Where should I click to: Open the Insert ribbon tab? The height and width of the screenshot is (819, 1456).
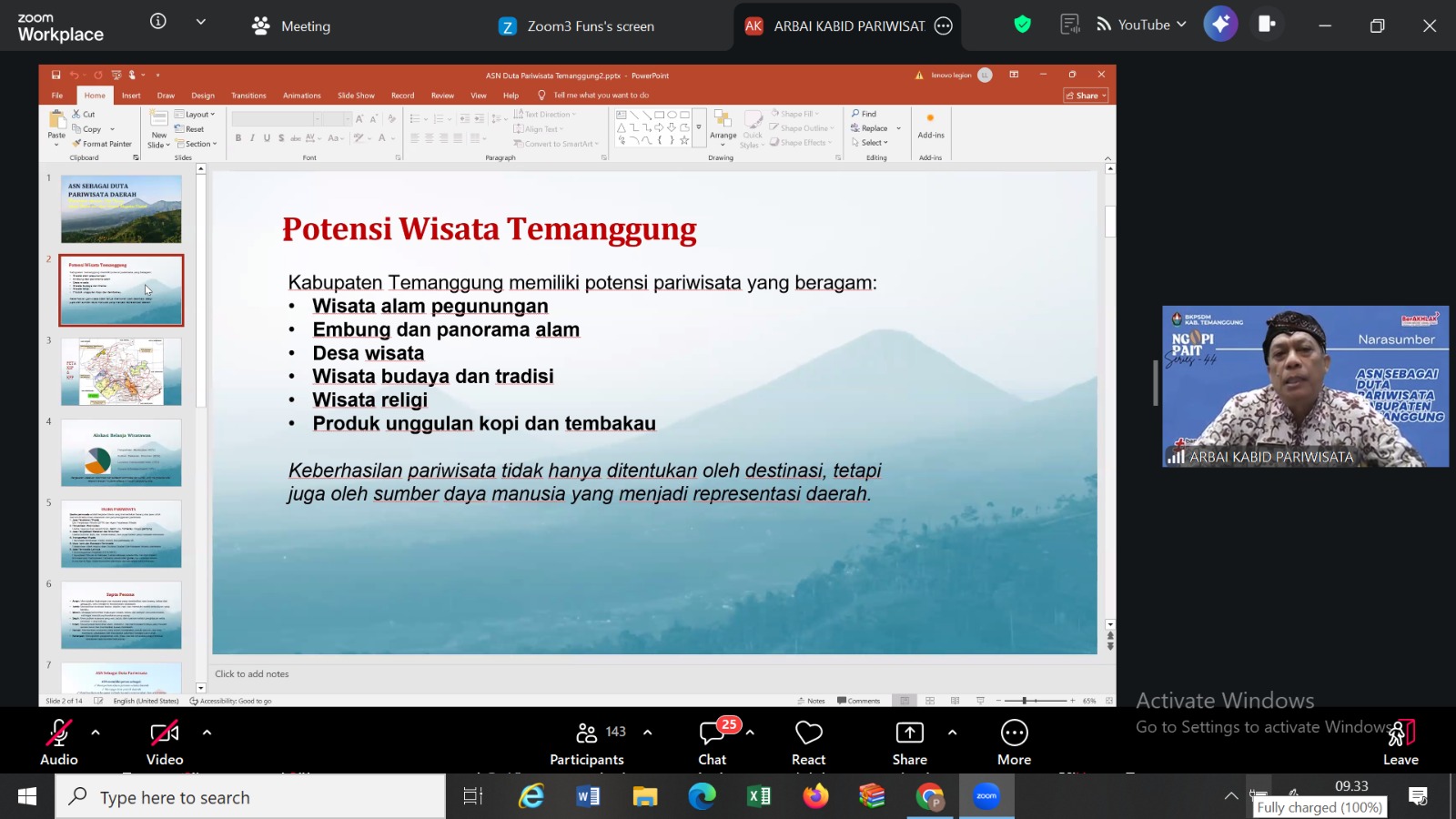tap(131, 96)
